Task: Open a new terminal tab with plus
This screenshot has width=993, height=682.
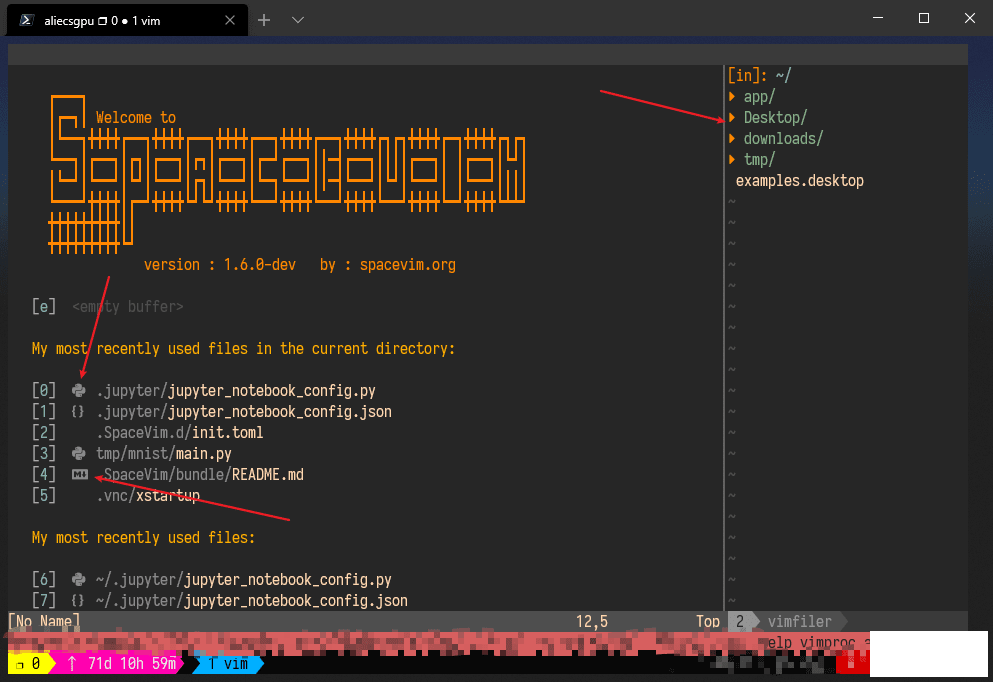Action: [264, 20]
